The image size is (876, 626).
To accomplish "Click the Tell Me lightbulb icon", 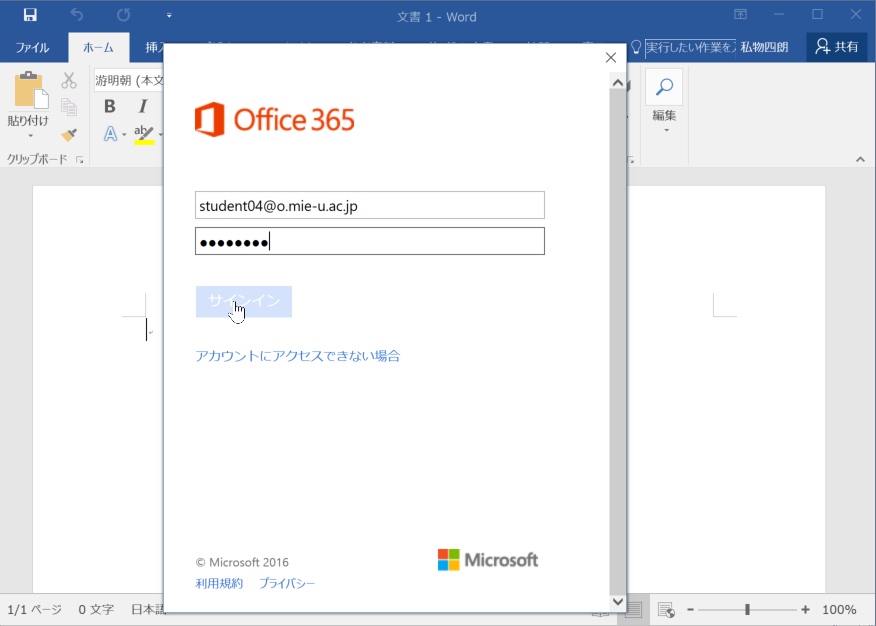I will pyautogui.click(x=636, y=47).
